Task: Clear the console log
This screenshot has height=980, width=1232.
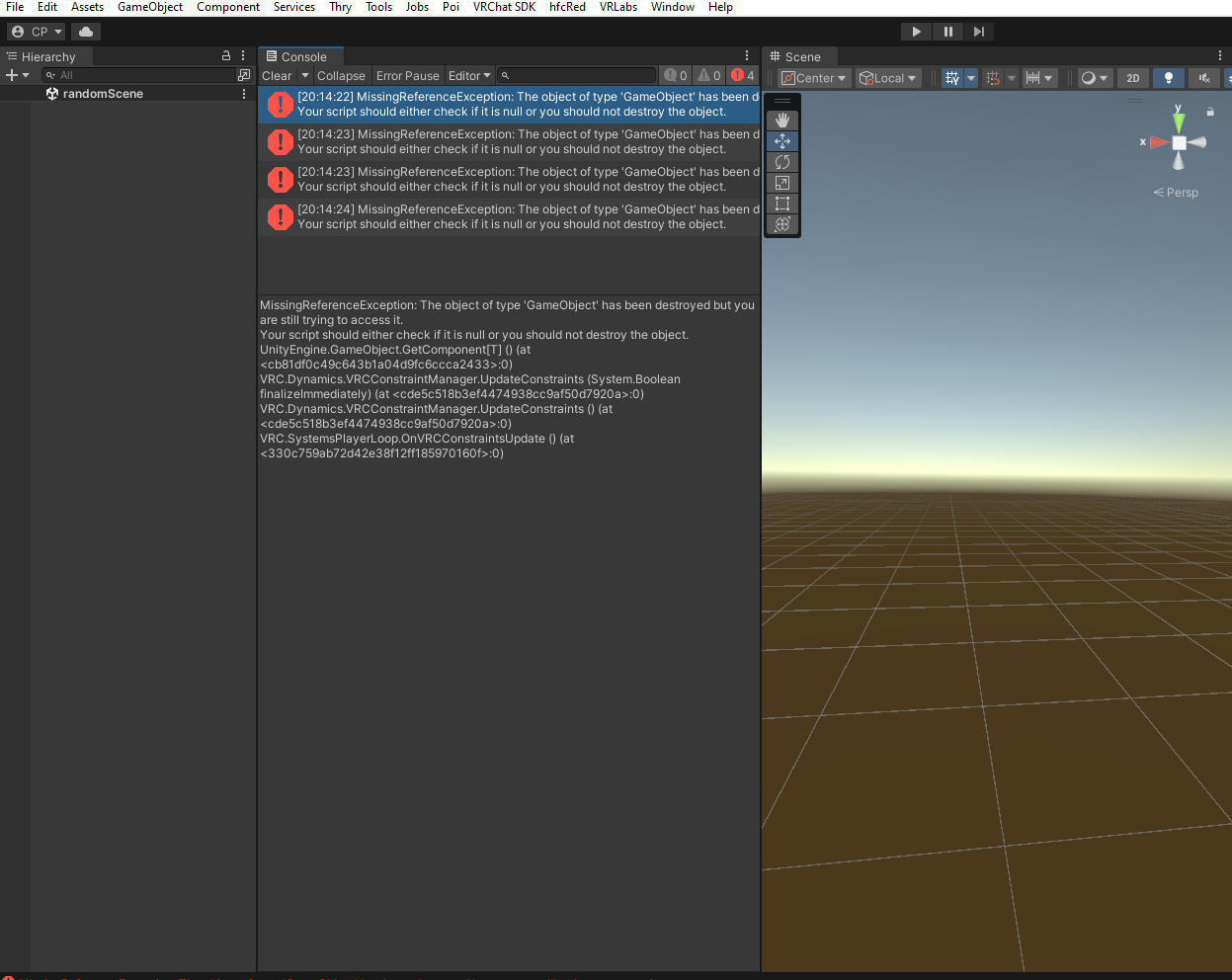Action: 277,76
